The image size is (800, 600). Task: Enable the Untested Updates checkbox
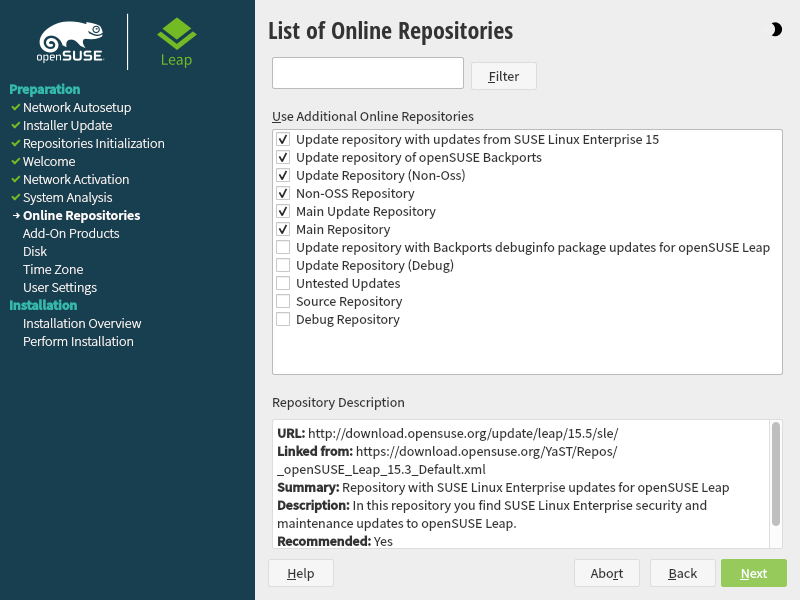pyautogui.click(x=284, y=284)
